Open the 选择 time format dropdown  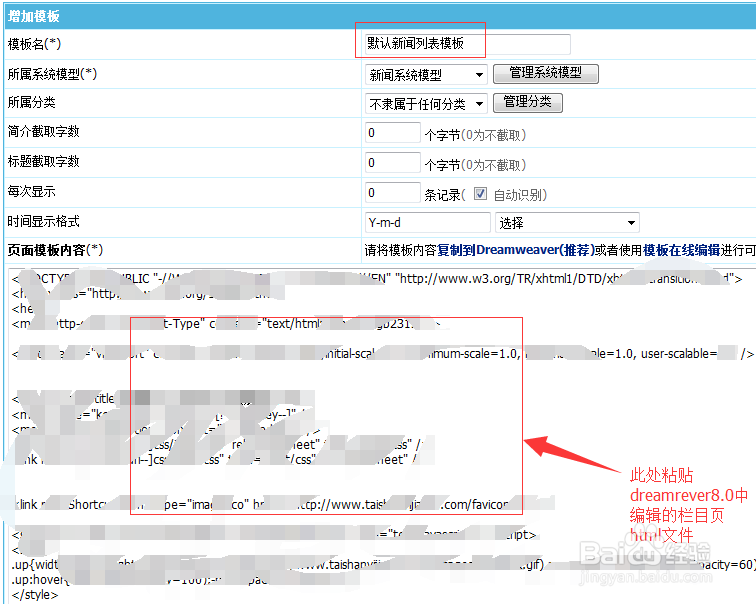(567, 223)
